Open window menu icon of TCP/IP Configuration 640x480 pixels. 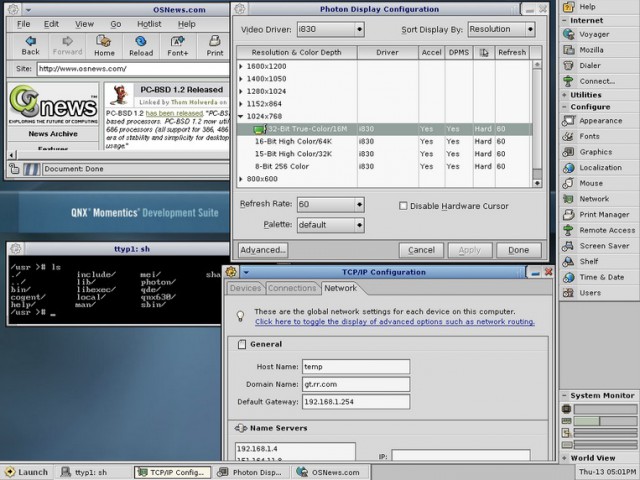coord(231,272)
